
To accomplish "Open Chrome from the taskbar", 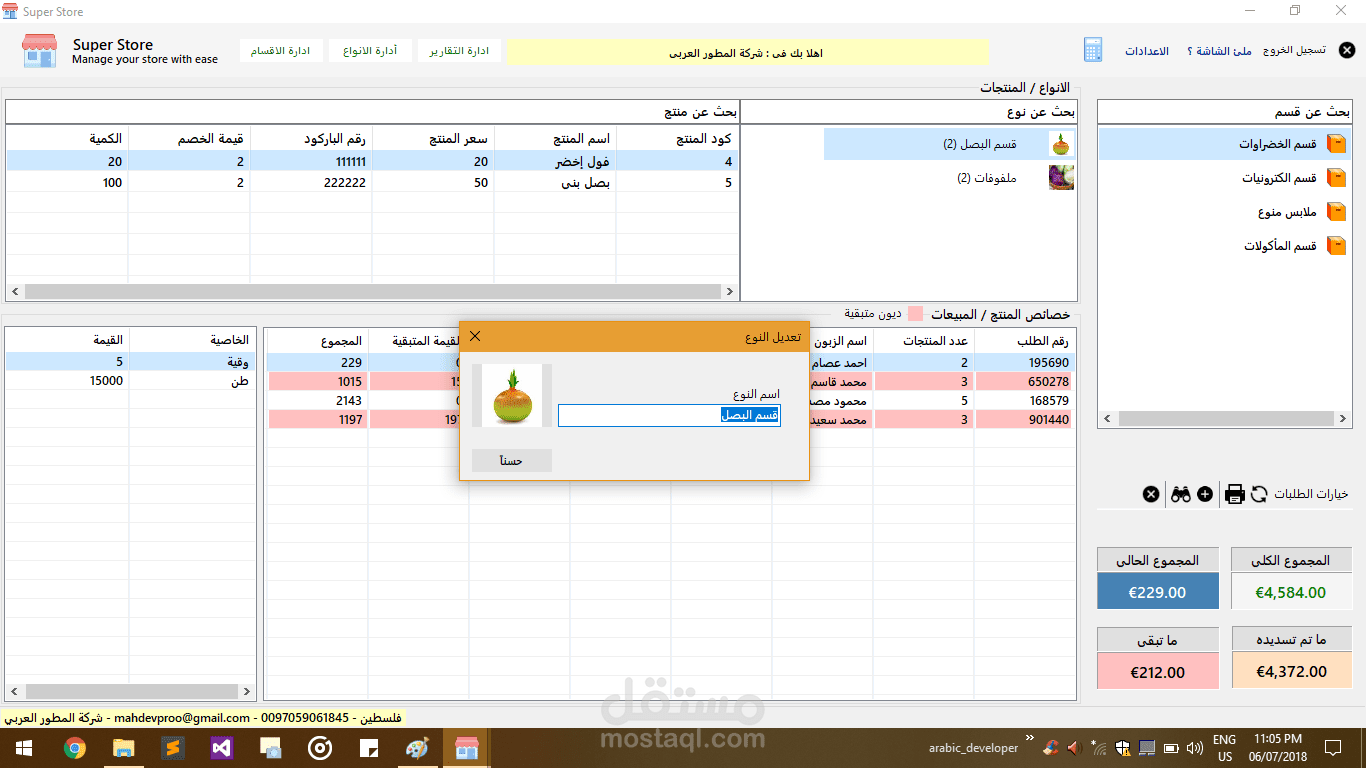I will 74,748.
